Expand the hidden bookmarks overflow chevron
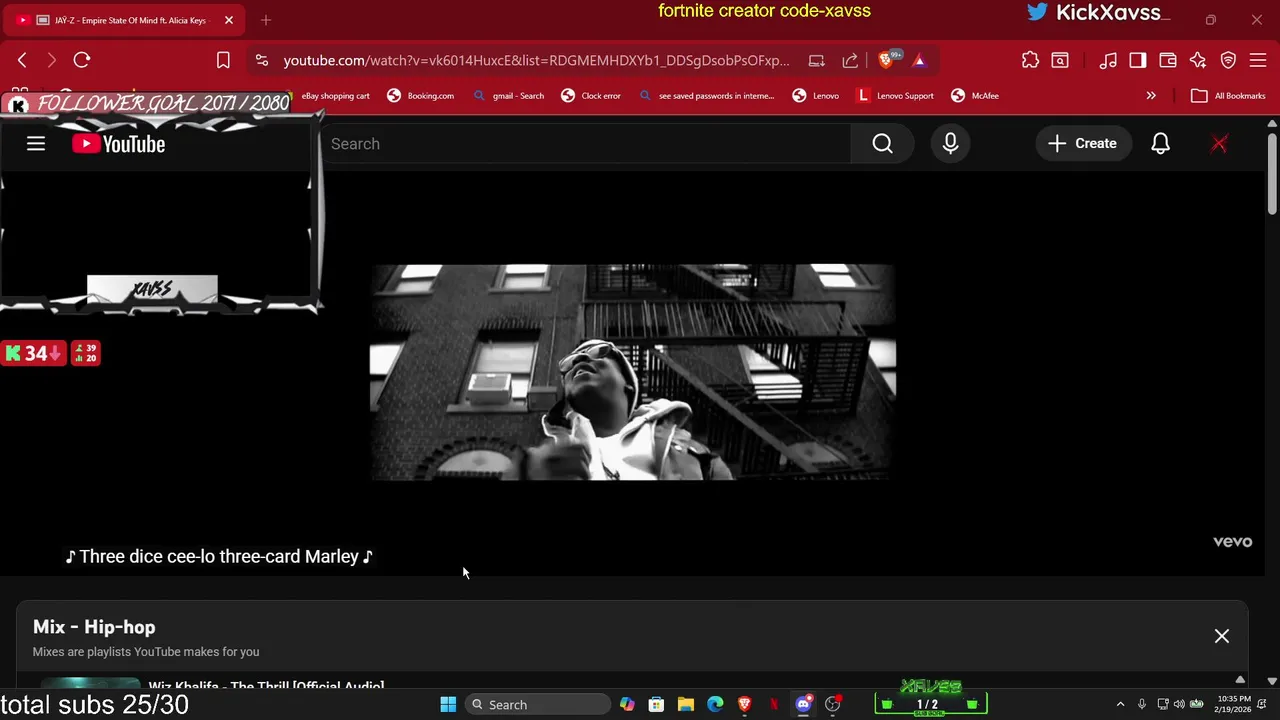 tap(1151, 96)
